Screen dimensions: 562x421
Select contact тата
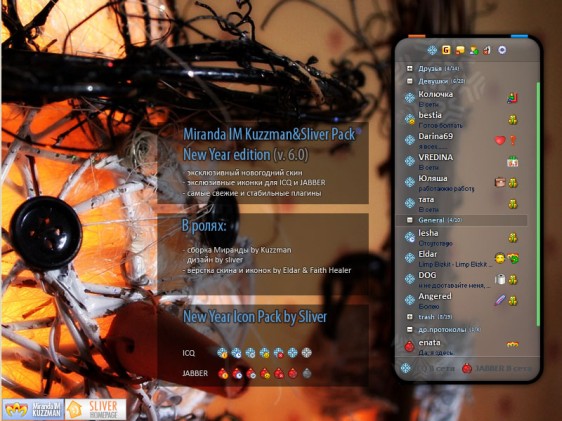(461, 204)
